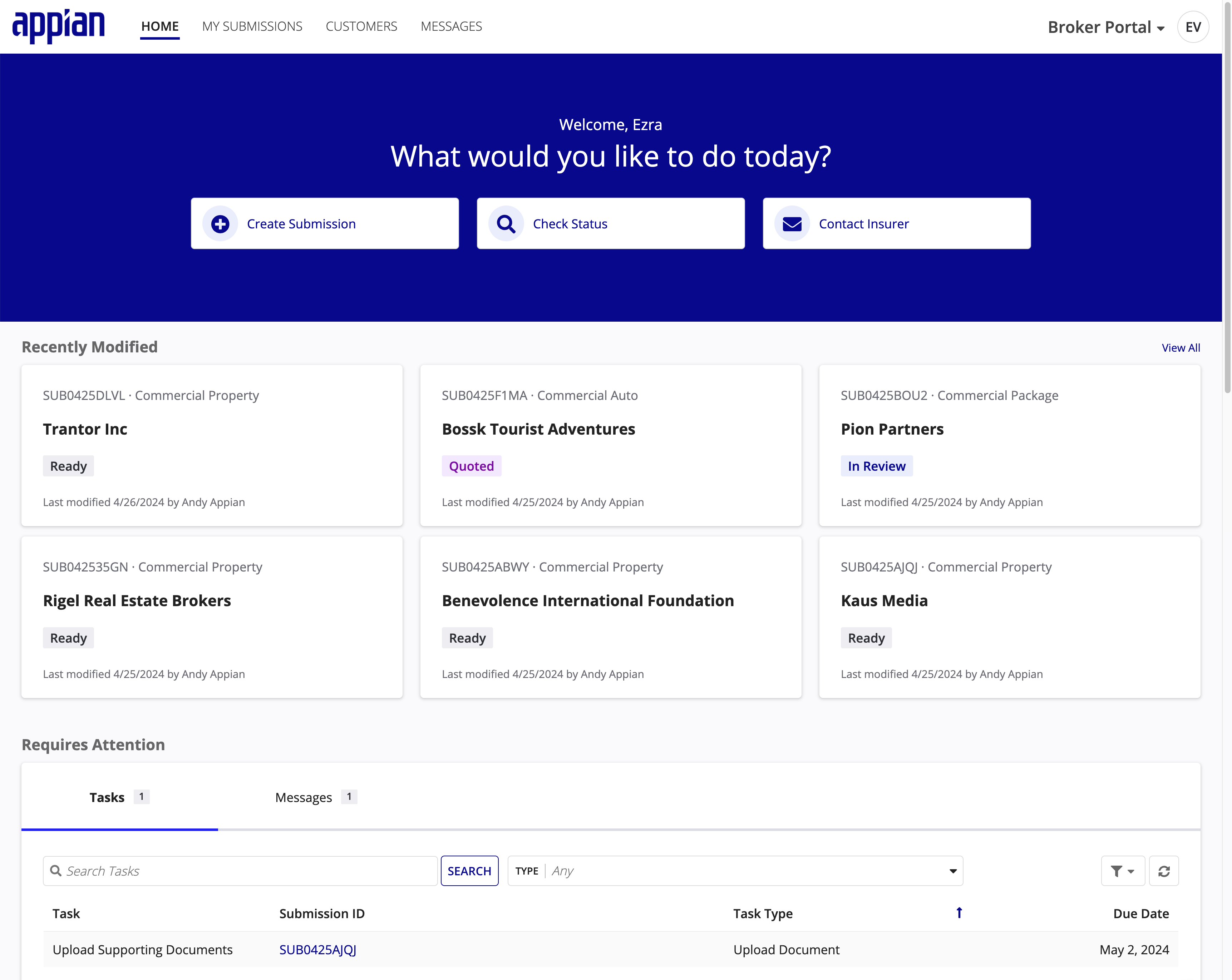Click SUB0425DLVL · Commercial Property text

pos(151,395)
